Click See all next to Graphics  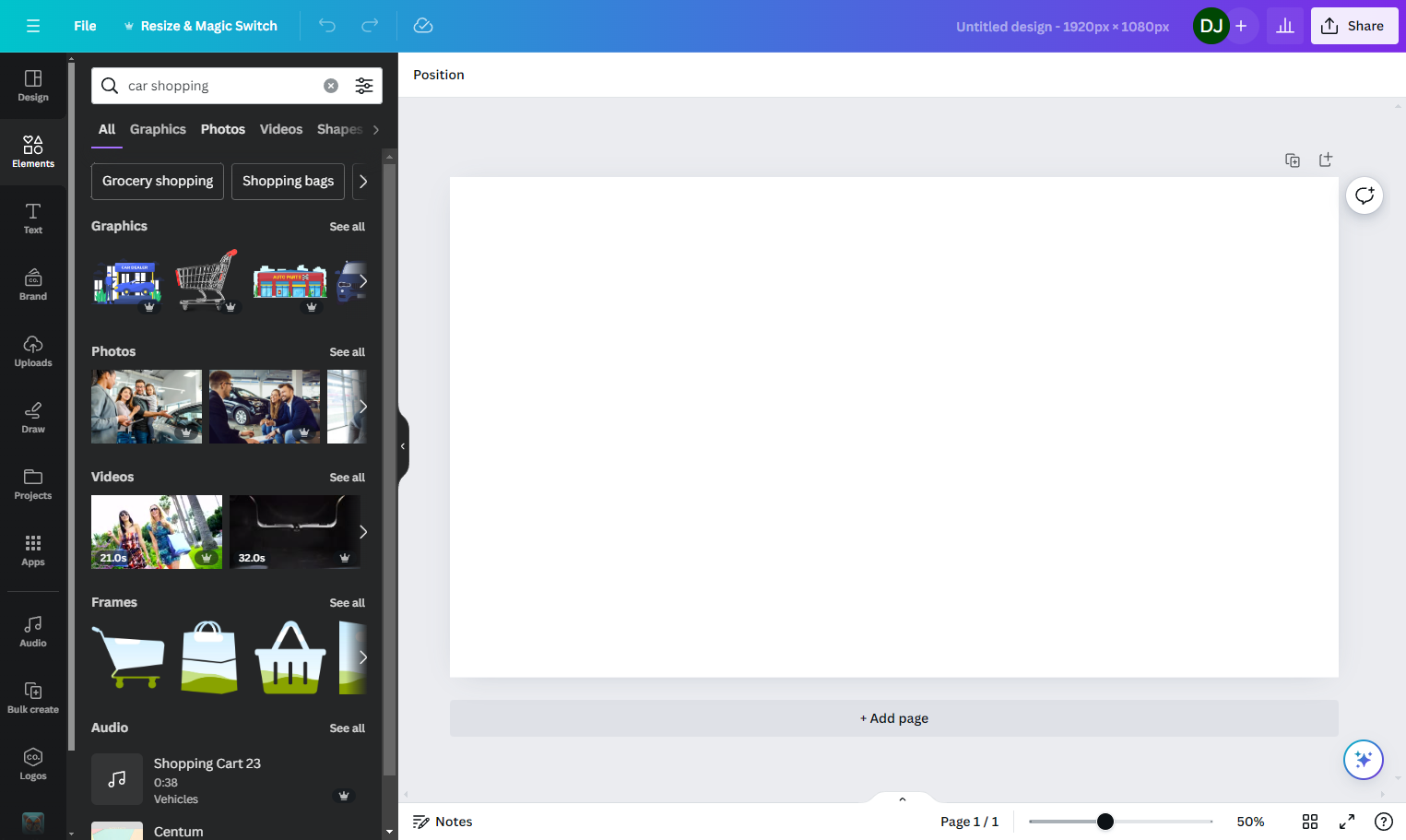pyautogui.click(x=348, y=227)
